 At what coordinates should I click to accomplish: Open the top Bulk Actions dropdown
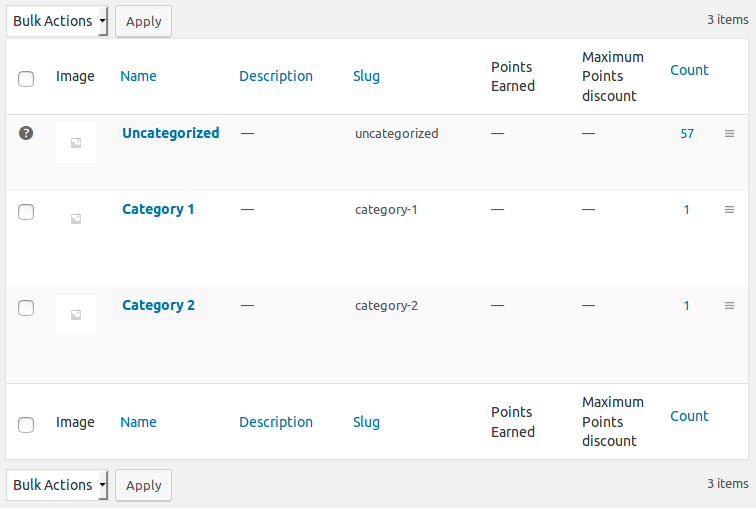[57, 21]
